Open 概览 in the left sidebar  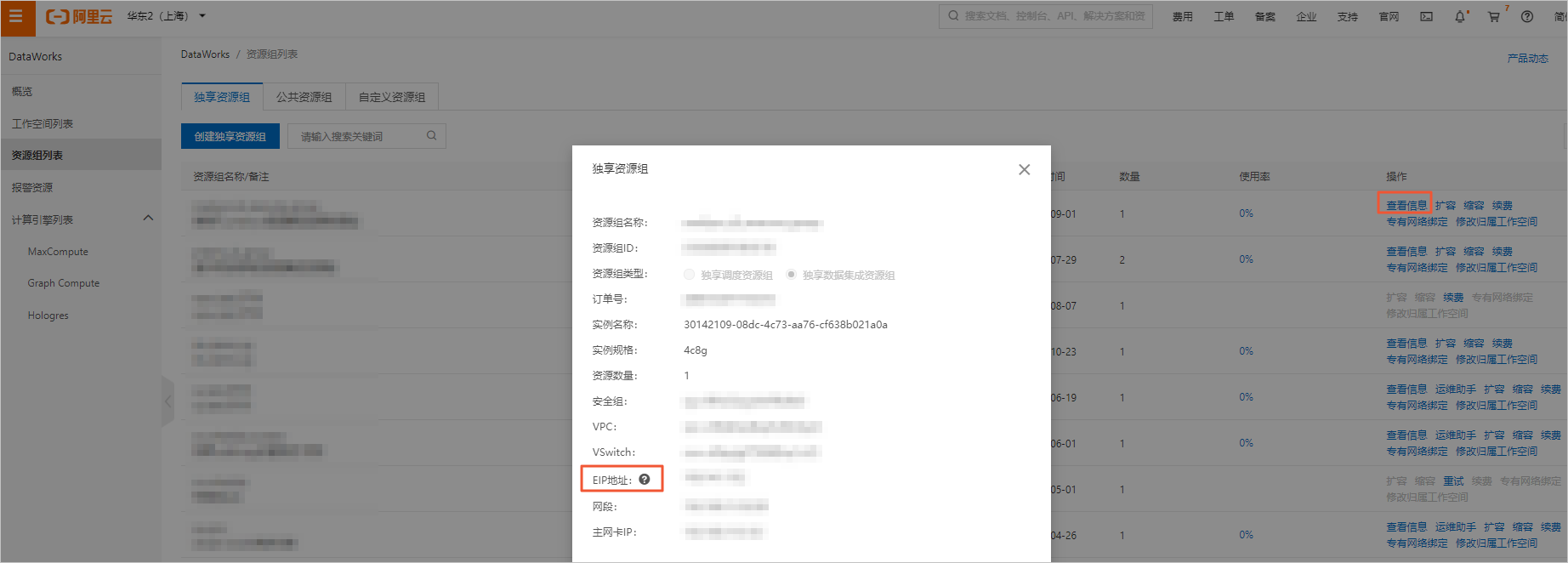[x=22, y=92]
